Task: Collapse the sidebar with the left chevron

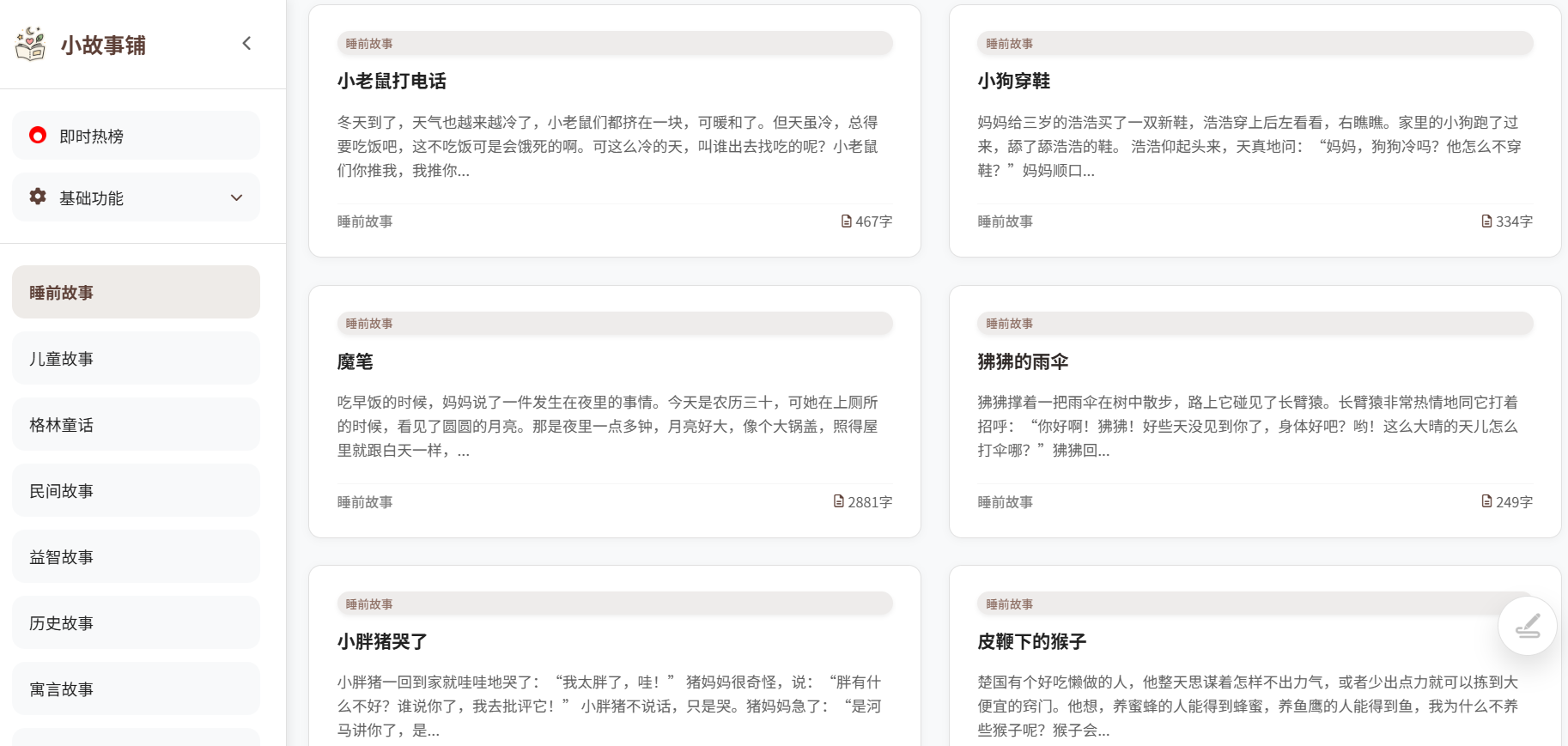Action: (x=246, y=43)
